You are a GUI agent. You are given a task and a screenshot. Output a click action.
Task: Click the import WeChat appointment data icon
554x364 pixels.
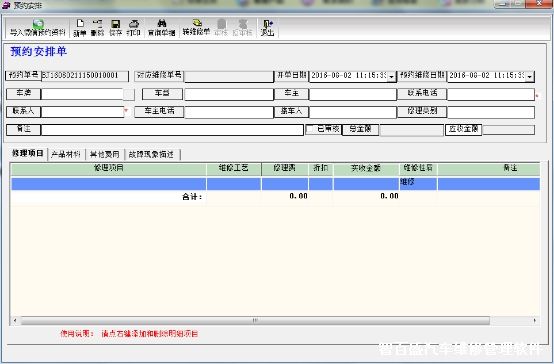pyautogui.click(x=38, y=24)
